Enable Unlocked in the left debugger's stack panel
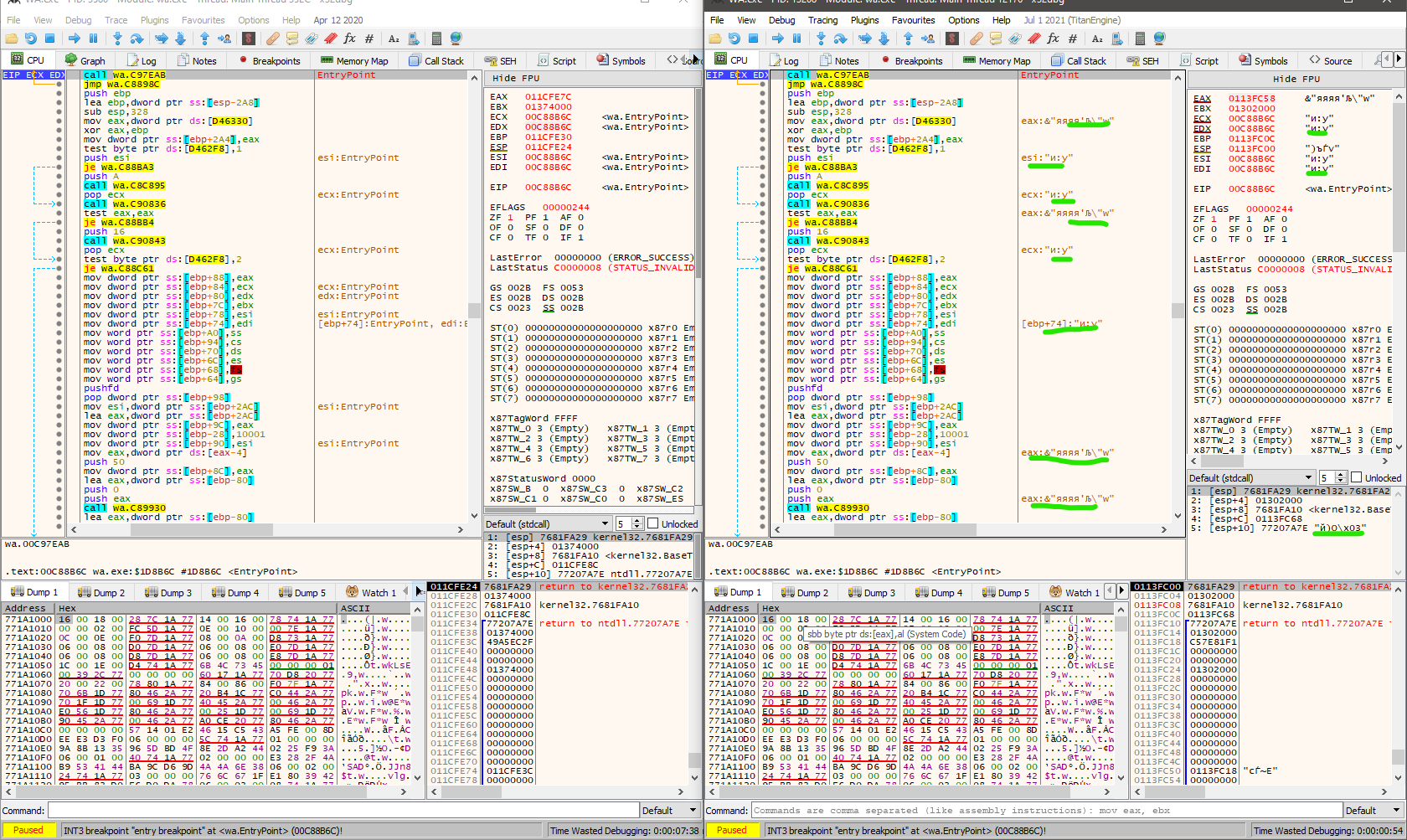The width and height of the screenshot is (1407, 840). (652, 523)
